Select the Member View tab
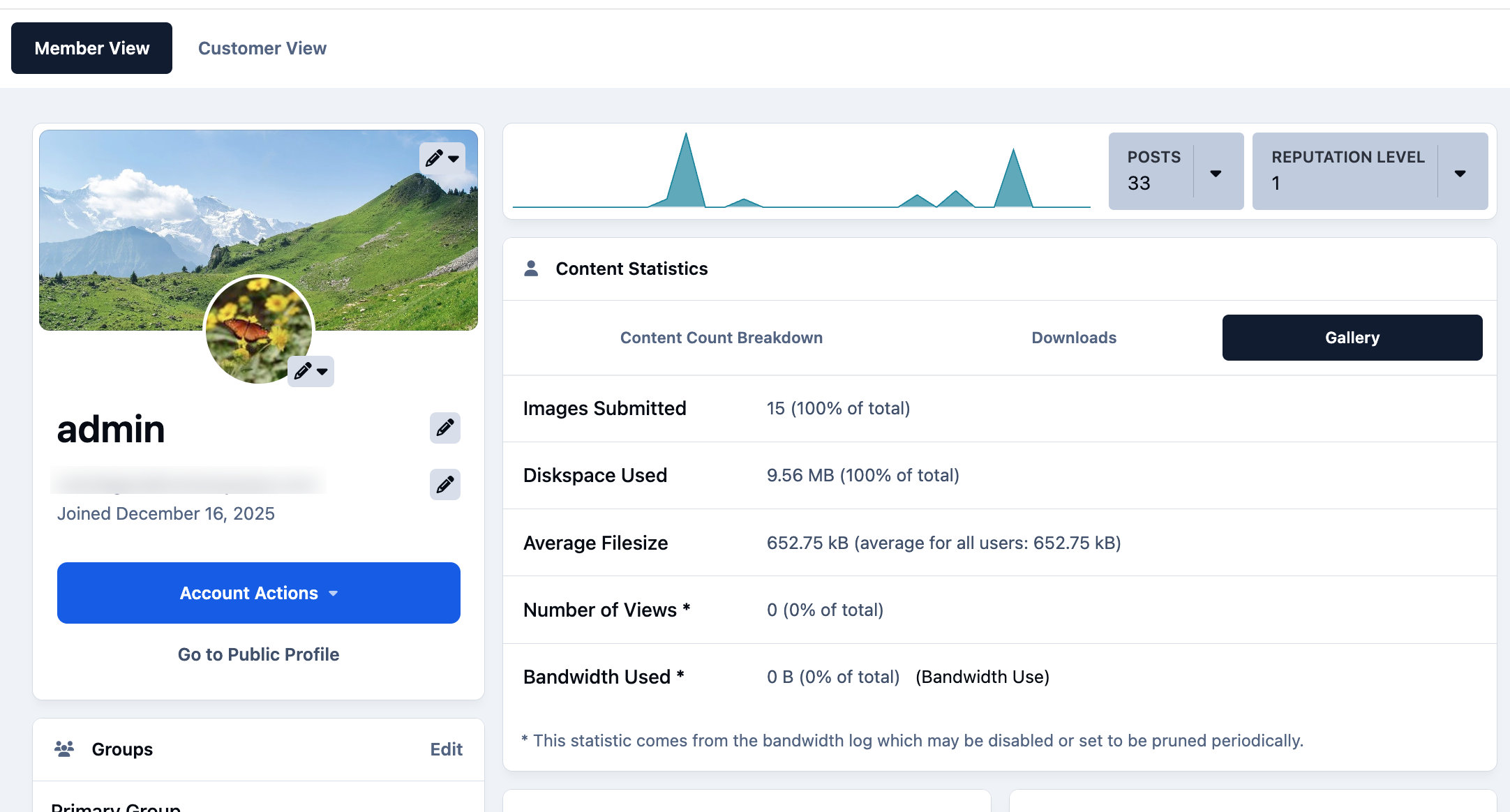The height and width of the screenshot is (812, 1510). (x=92, y=48)
